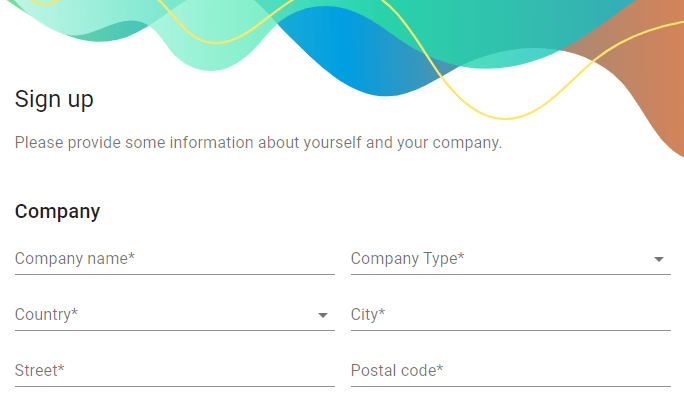Image resolution: width=684 pixels, height=410 pixels.
Task: Click the underline beneath the Street field
Action: click(175, 386)
